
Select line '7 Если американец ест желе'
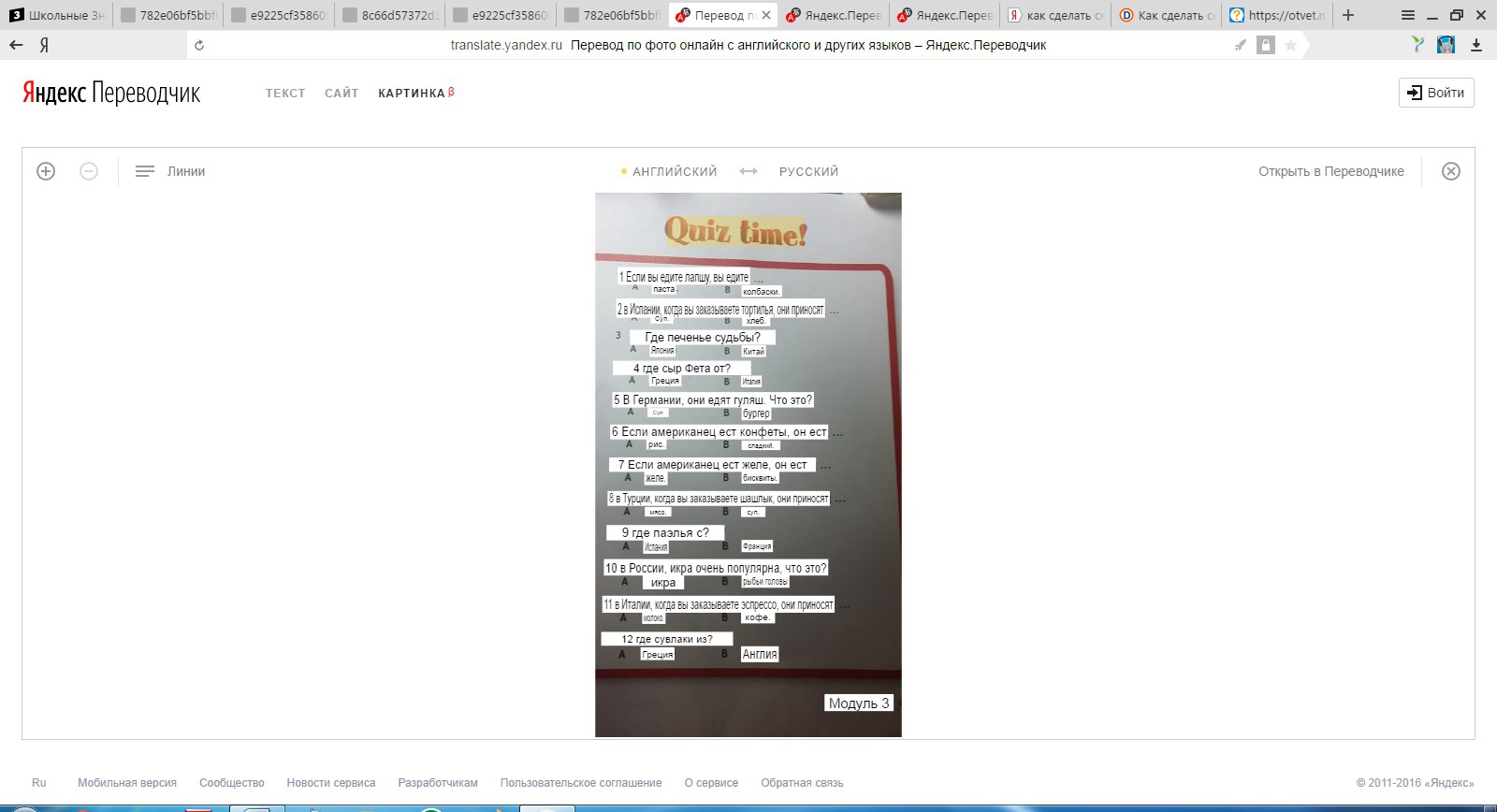pyautogui.click(x=712, y=465)
